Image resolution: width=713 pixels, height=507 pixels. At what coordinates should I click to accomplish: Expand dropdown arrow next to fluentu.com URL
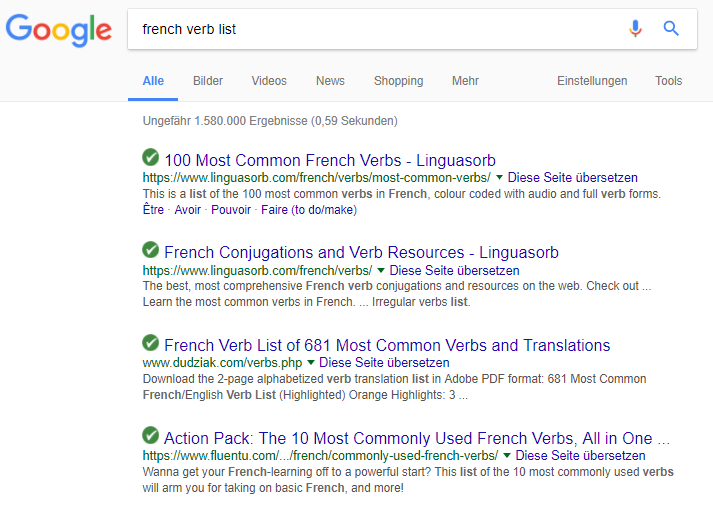(x=507, y=456)
